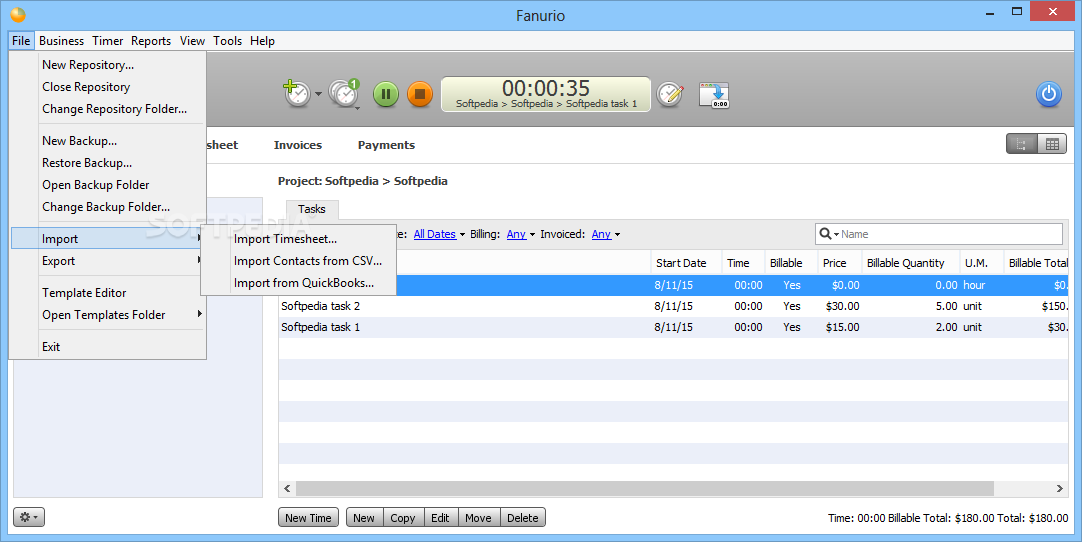This screenshot has height=542, width=1082.
Task: Click the Delete button
Action: click(x=522, y=518)
